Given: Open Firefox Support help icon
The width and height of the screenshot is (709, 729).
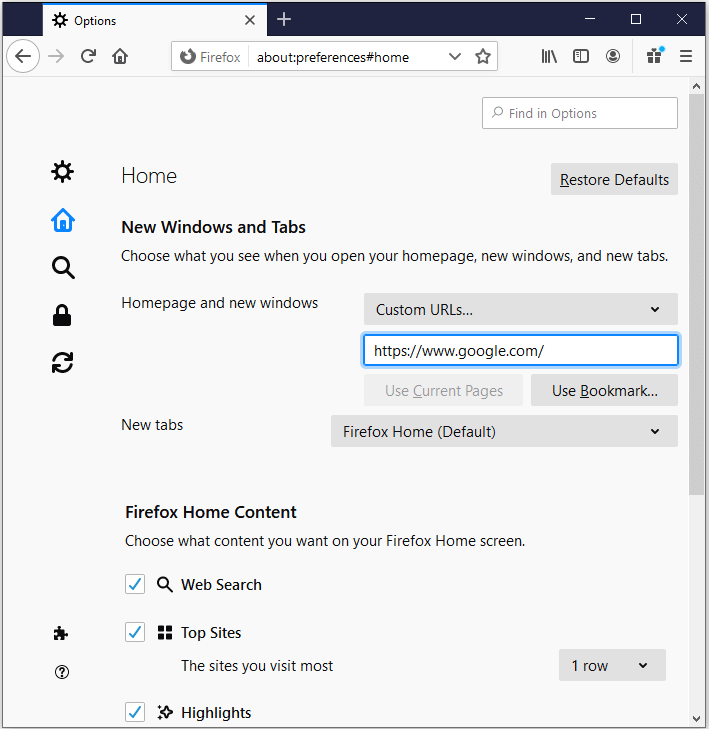Looking at the screenshot, I should click(62, 672).
